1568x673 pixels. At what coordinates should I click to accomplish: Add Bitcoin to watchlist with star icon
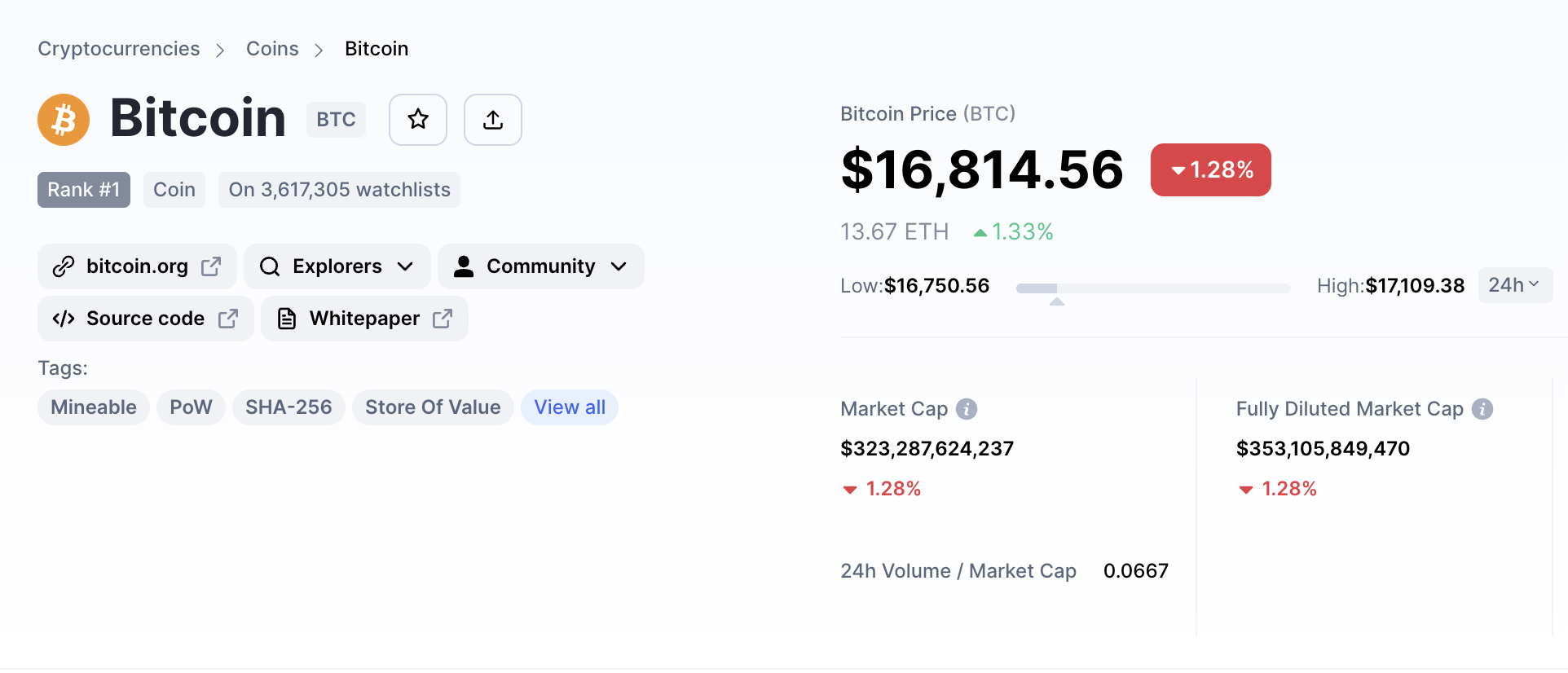(418, 120)
